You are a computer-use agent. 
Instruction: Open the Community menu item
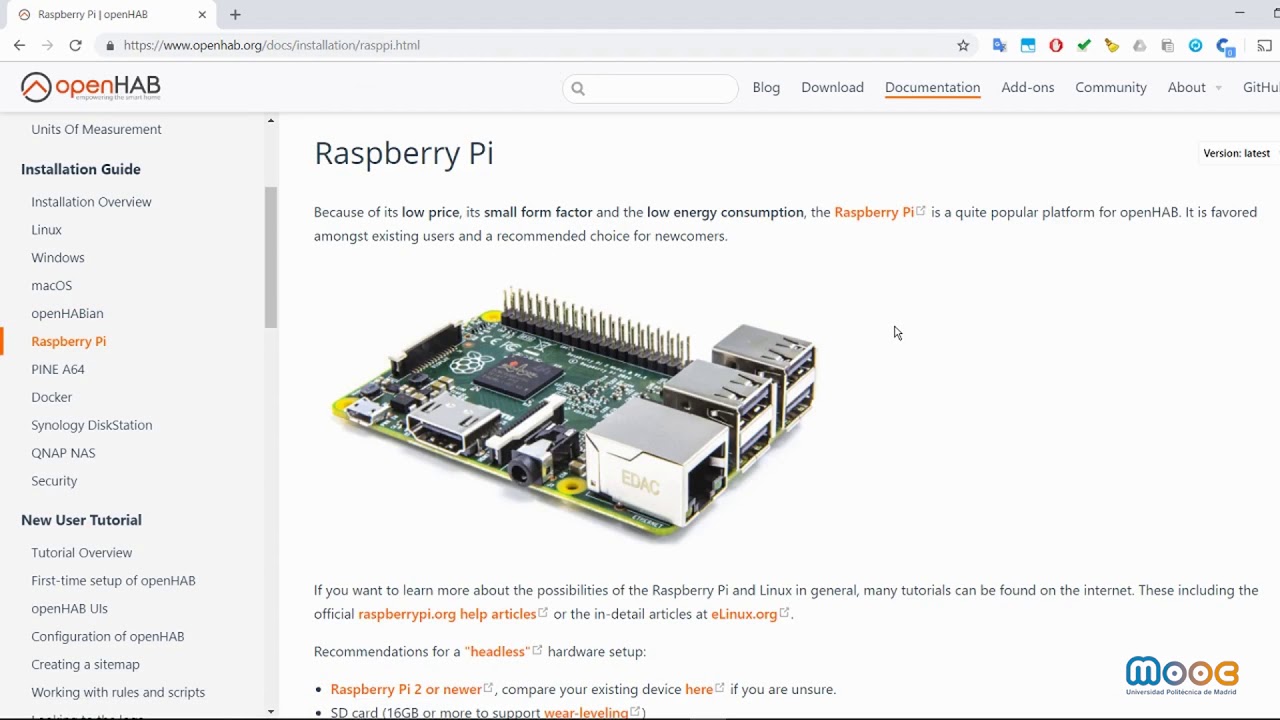point(1111,87)
